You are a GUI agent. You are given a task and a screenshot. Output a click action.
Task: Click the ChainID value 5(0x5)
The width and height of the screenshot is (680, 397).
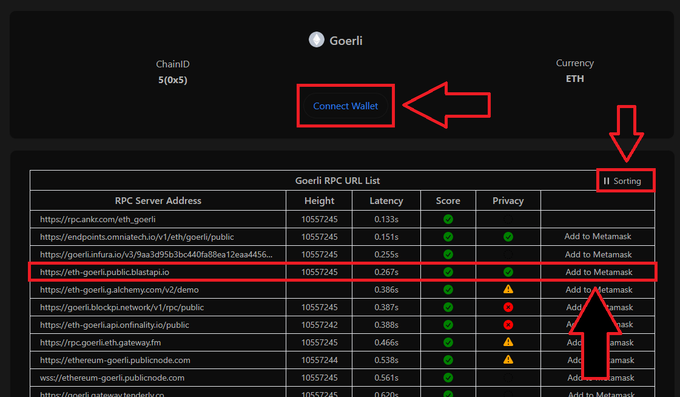[x=173, y=80]
